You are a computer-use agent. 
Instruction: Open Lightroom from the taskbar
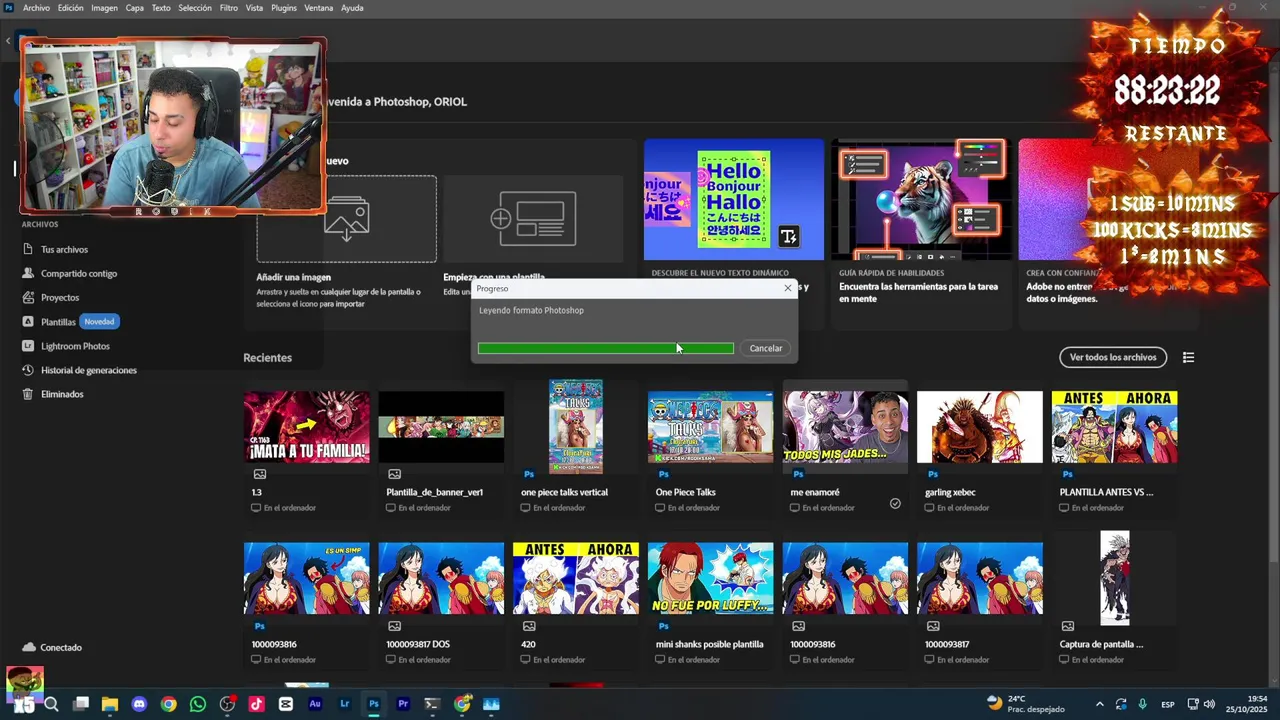pyautogui.click(x=344, y=704)
